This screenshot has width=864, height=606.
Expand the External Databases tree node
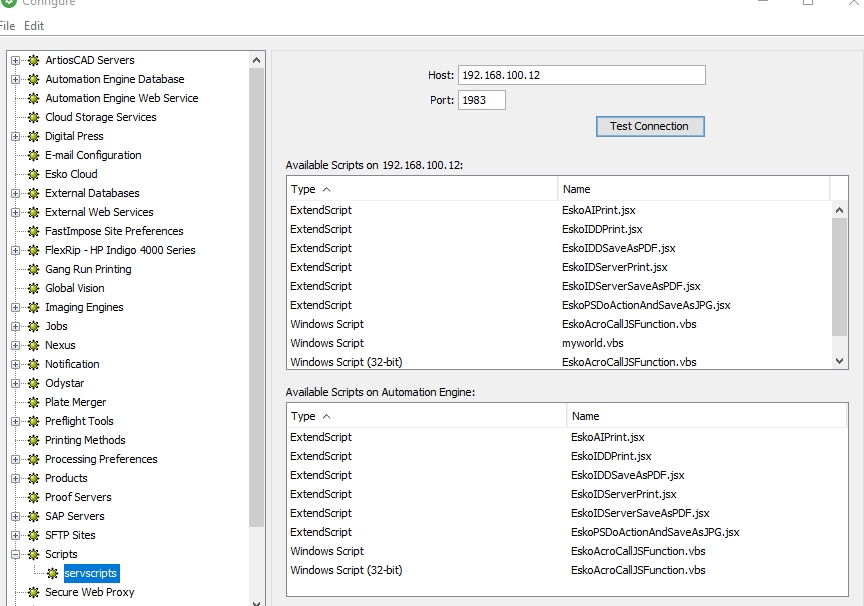pos(16,193)
